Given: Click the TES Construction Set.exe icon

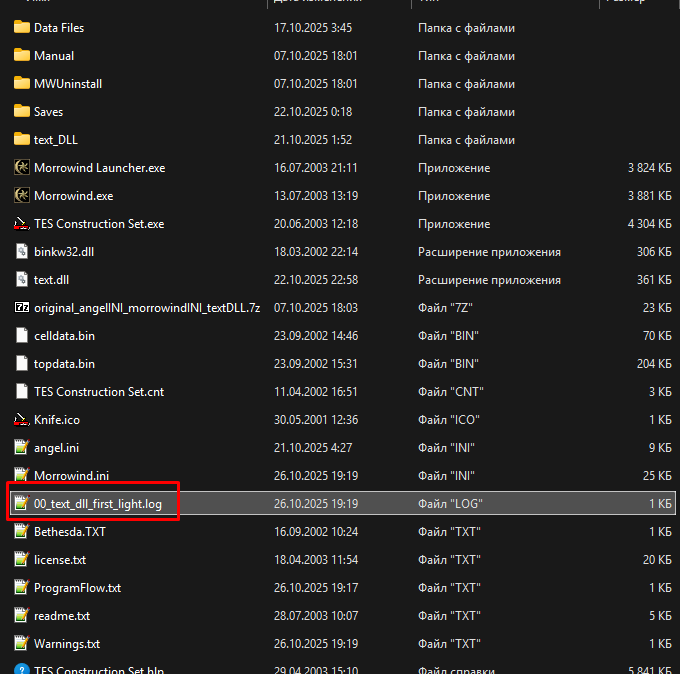Looking at the screenshot, I should coord(22,224).
